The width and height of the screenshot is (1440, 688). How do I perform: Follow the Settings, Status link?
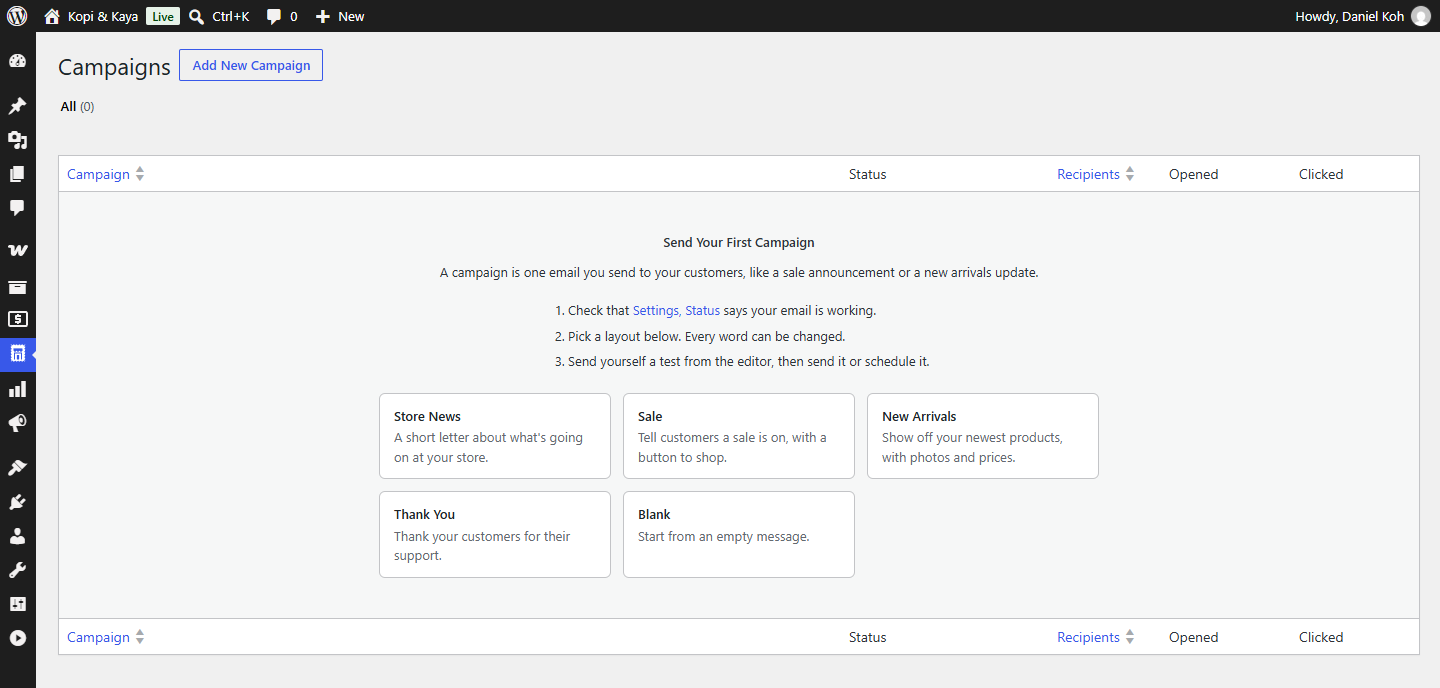(676, 310)
